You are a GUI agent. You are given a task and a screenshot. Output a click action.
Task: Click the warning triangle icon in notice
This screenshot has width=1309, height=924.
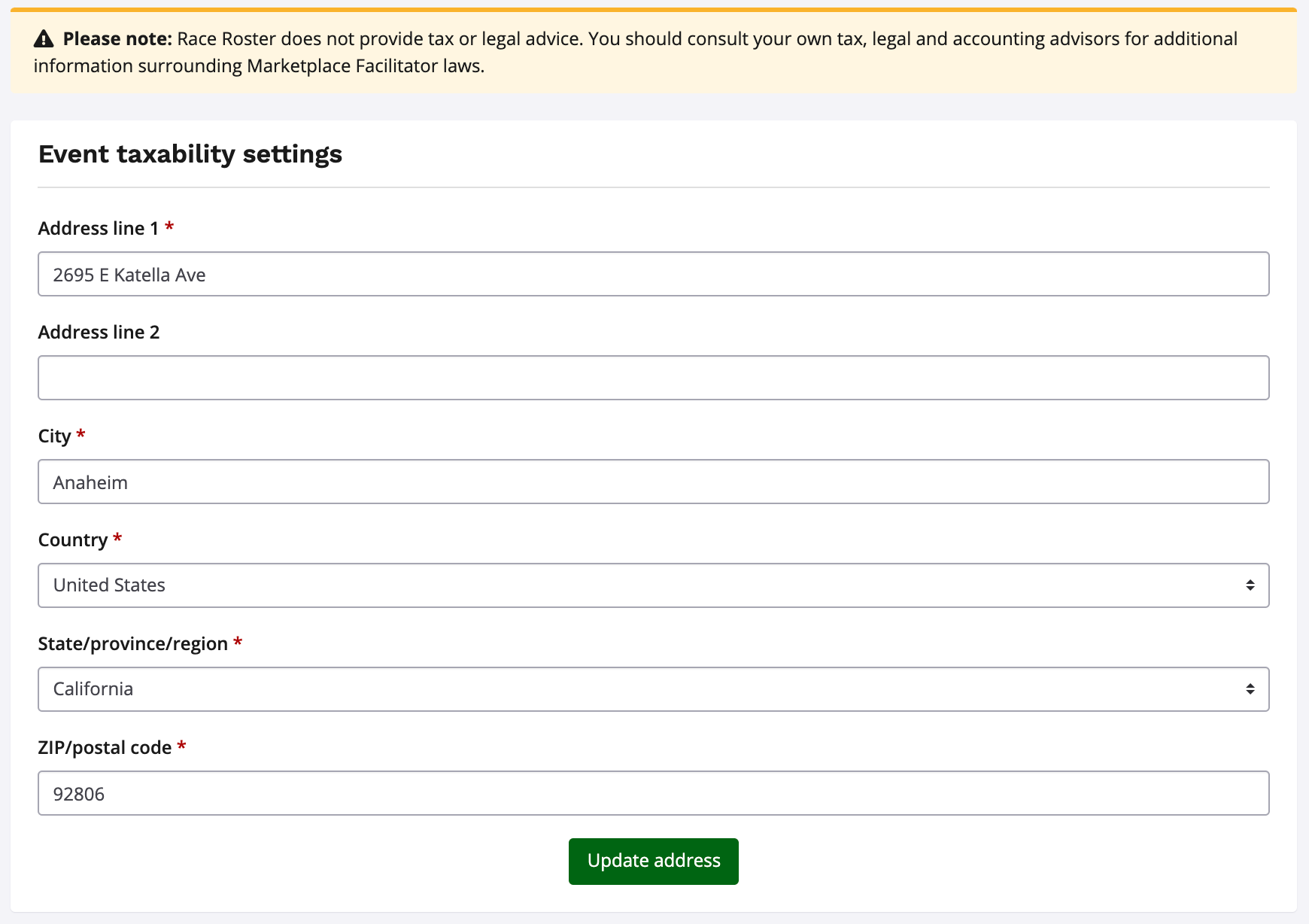click(44, 39)
